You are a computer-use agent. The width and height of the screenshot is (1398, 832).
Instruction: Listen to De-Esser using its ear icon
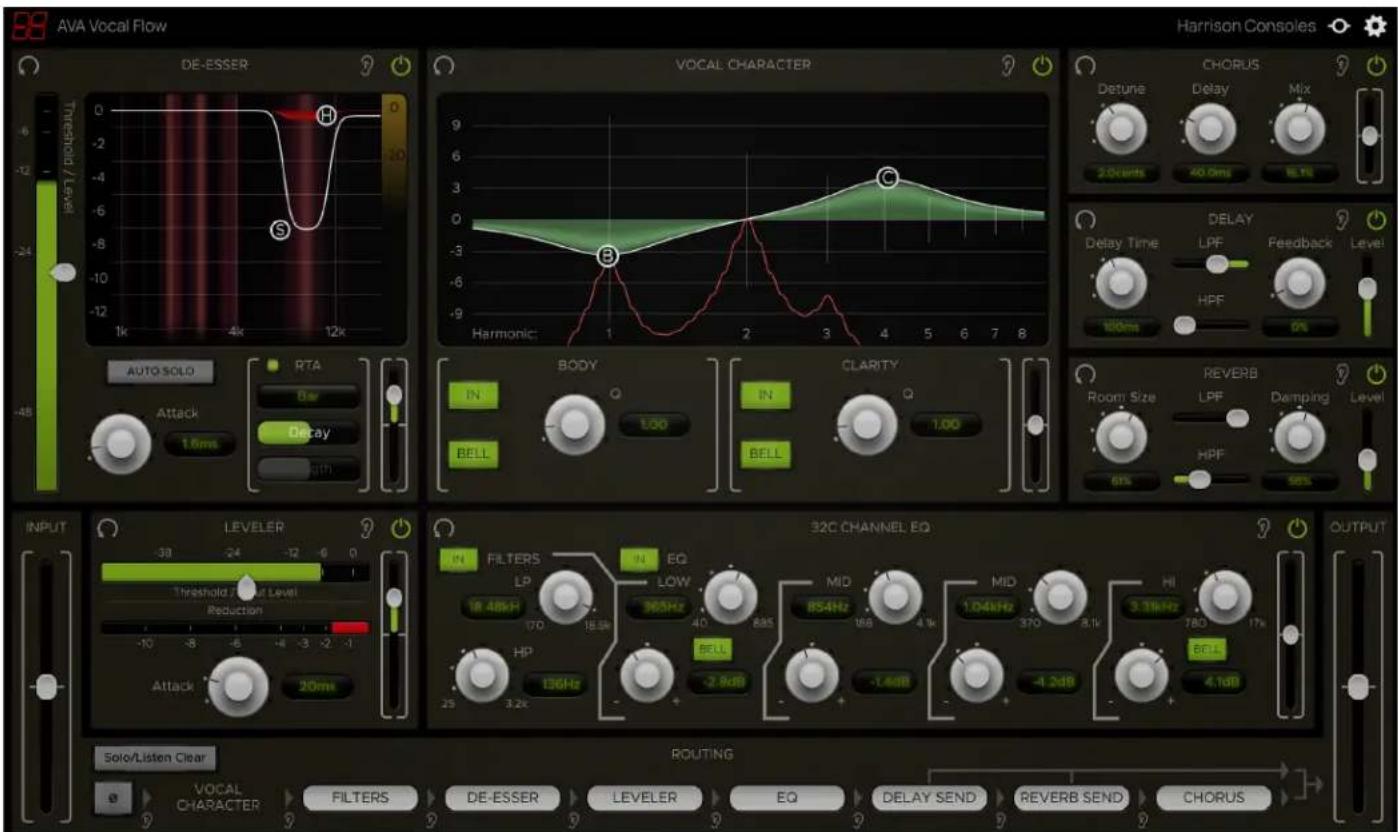[x=366, y=66]
